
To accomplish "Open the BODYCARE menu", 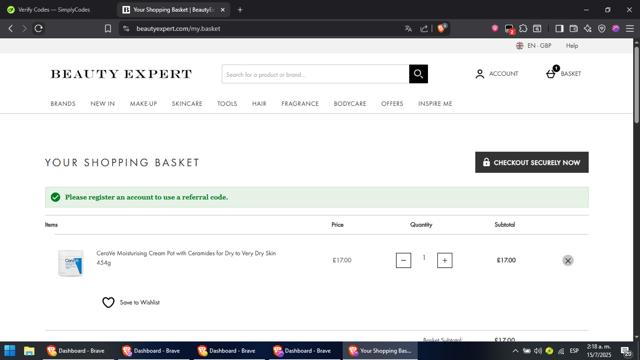I will pyautogui.click(x=350, y=104).
